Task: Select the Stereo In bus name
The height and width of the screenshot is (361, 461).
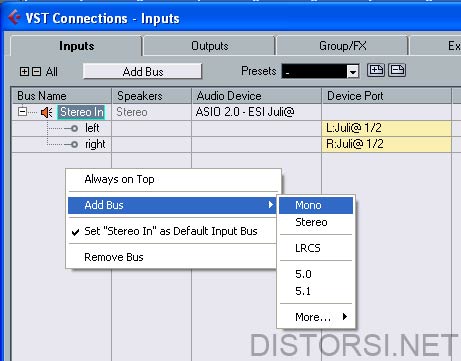Action: (x=81, y=112)
